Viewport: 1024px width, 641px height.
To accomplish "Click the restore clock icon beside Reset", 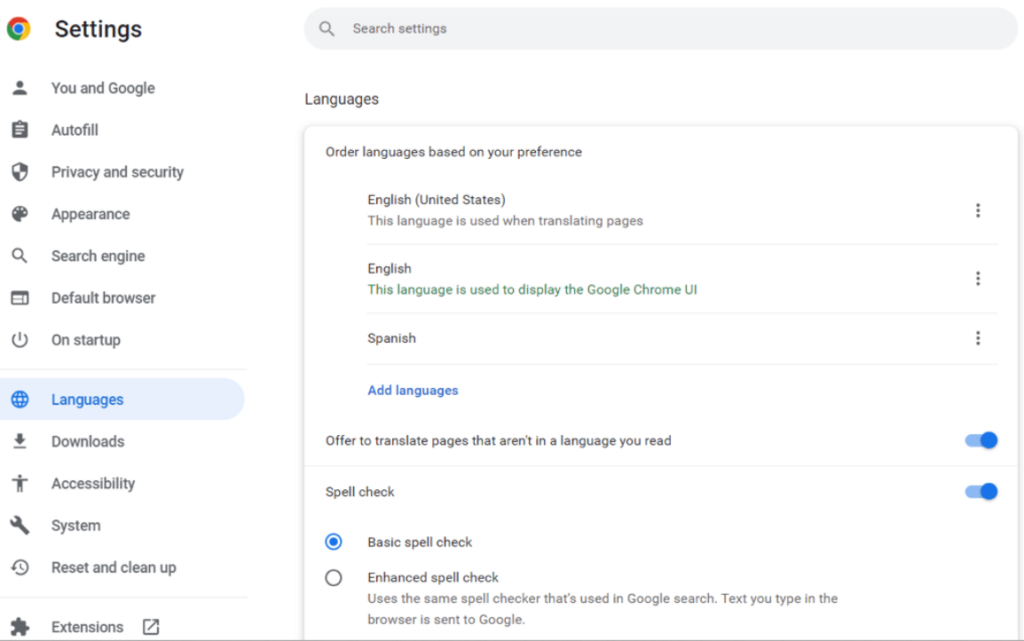I will (x=20, y=567).
